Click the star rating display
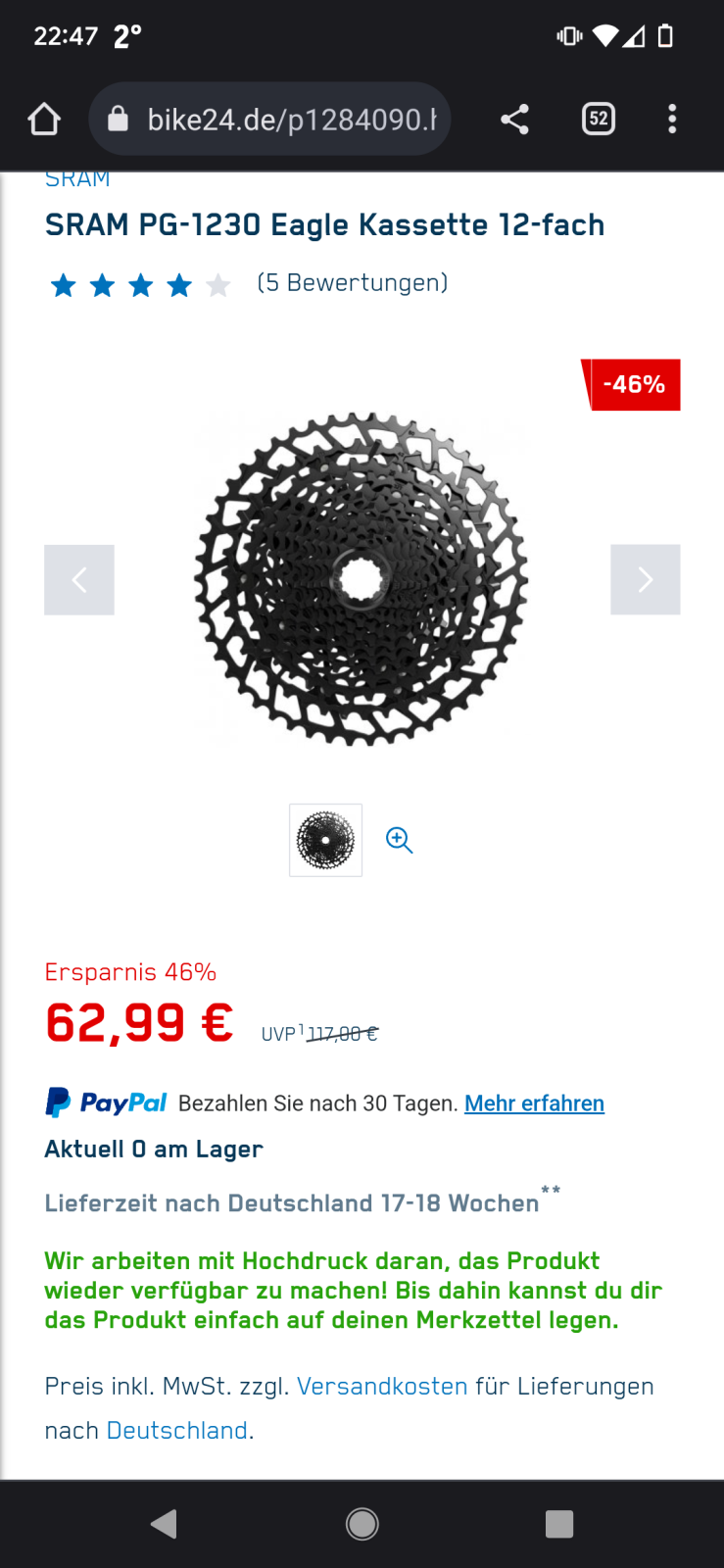The width and height of the screenshot is (724, 1568). [x=140, y=285]
